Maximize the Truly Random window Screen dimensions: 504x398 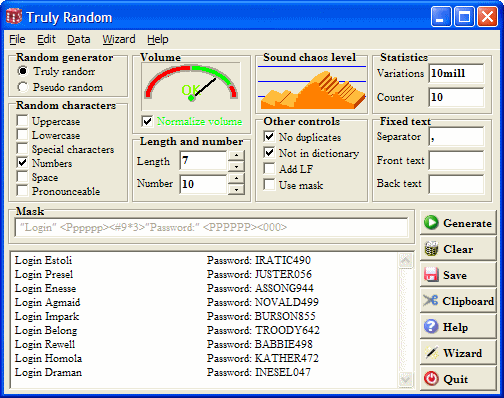(x=465, y=16)
